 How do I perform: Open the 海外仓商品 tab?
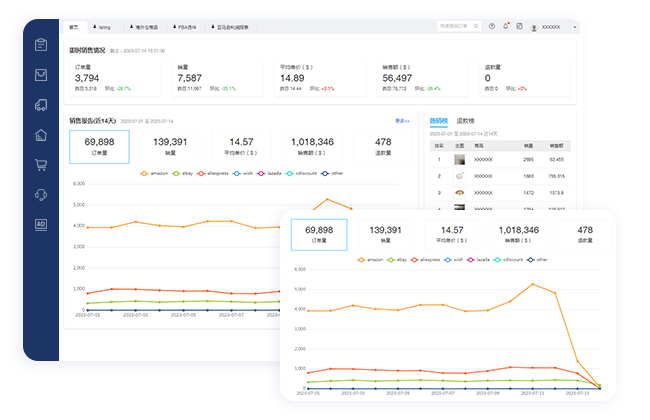tap(144, 26)
